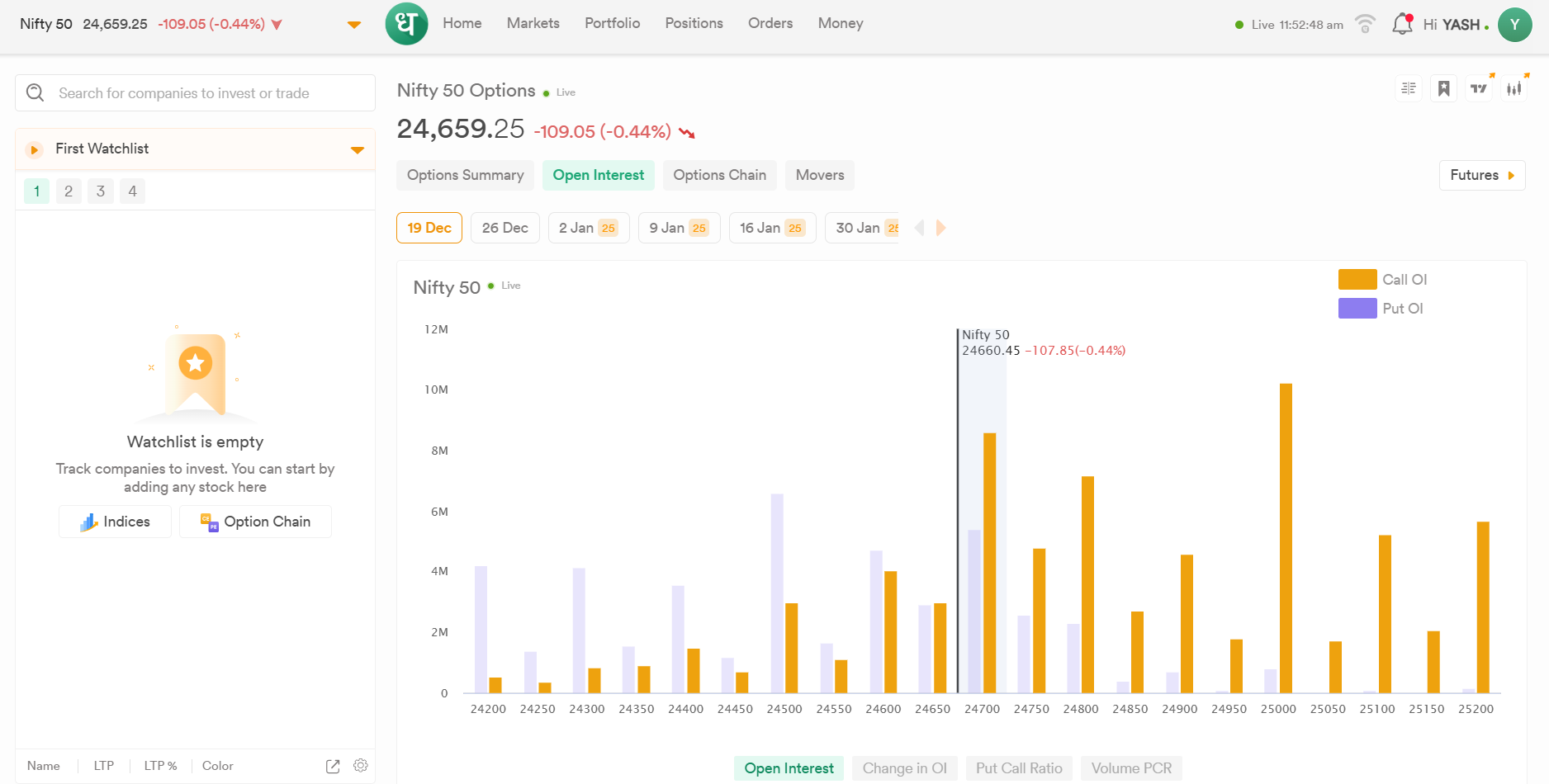This screenshot has height=784, width=1549.
Task: Select watchlist number 2
Action: point(69,191)
